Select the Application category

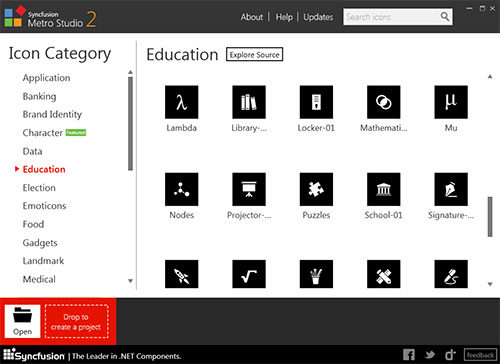tap(46, 78)
